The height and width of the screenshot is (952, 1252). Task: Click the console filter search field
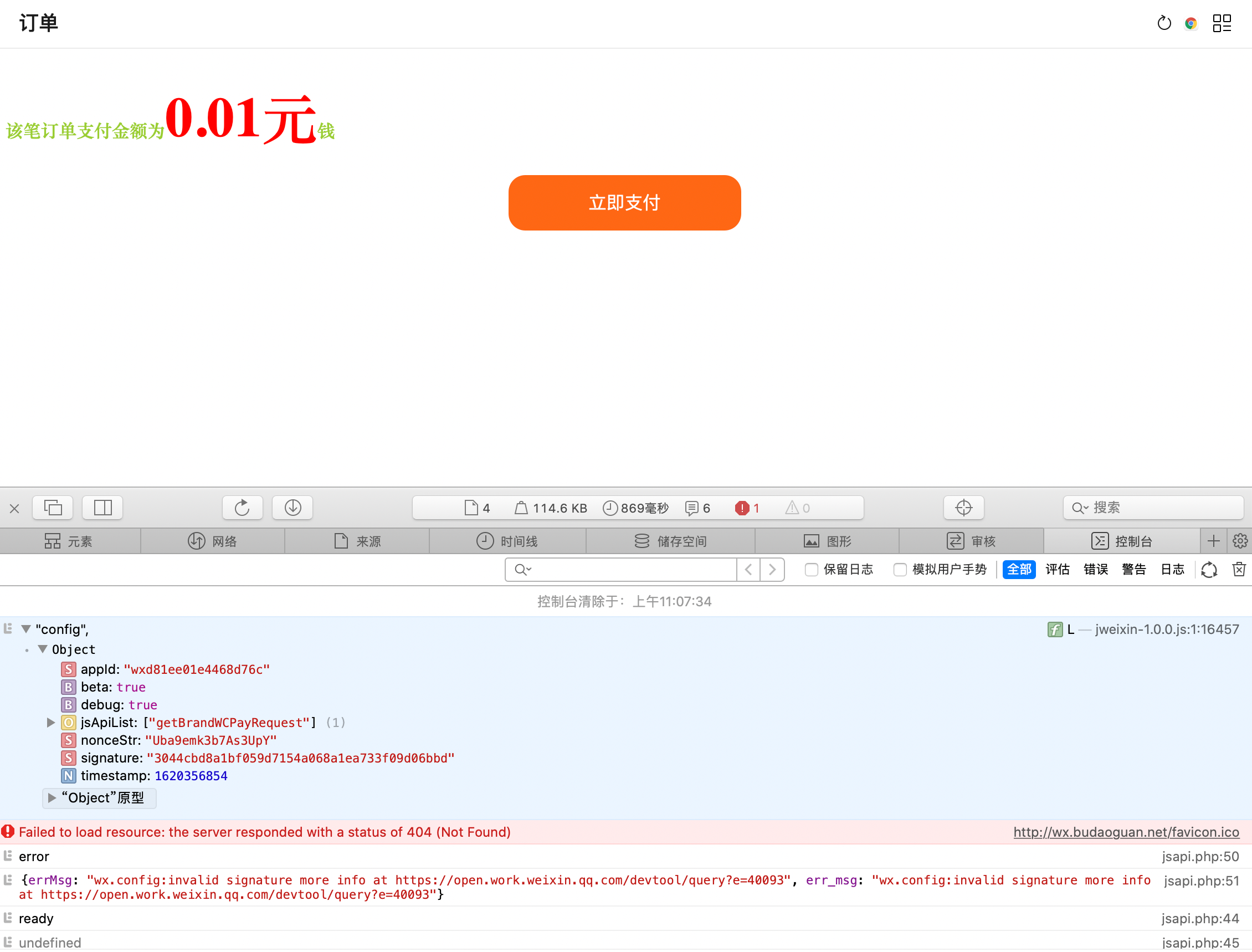(x=629, y=570)
